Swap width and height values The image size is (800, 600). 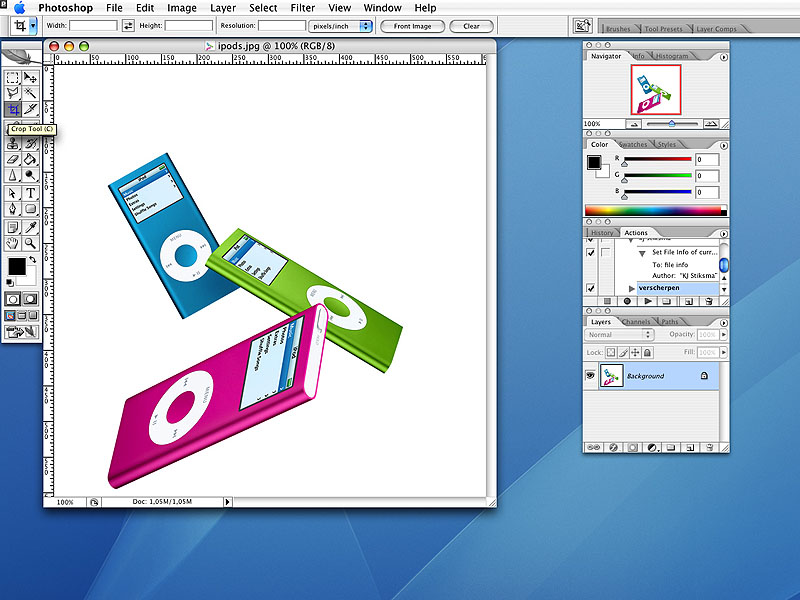[x=128, y=26]
